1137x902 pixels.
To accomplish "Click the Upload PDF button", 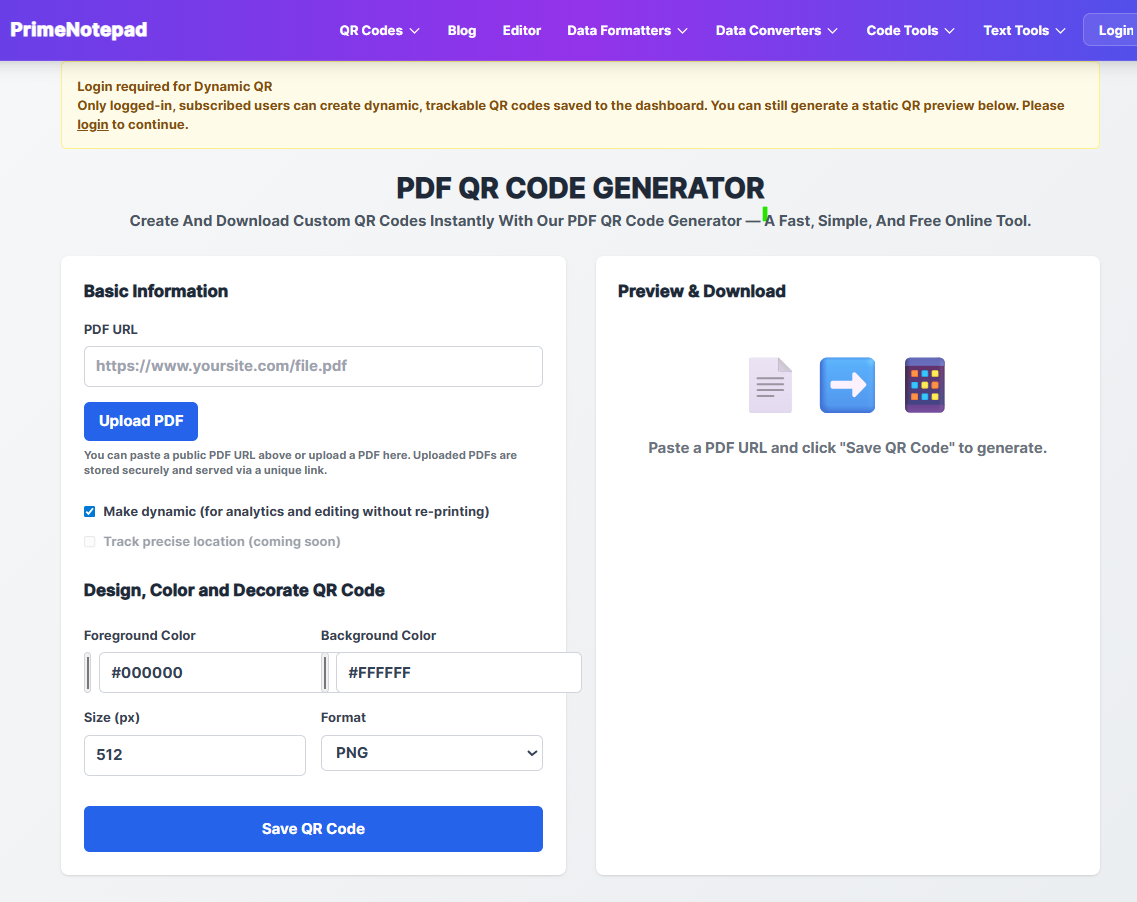I will pyautogui.click(x=140, y=421).
